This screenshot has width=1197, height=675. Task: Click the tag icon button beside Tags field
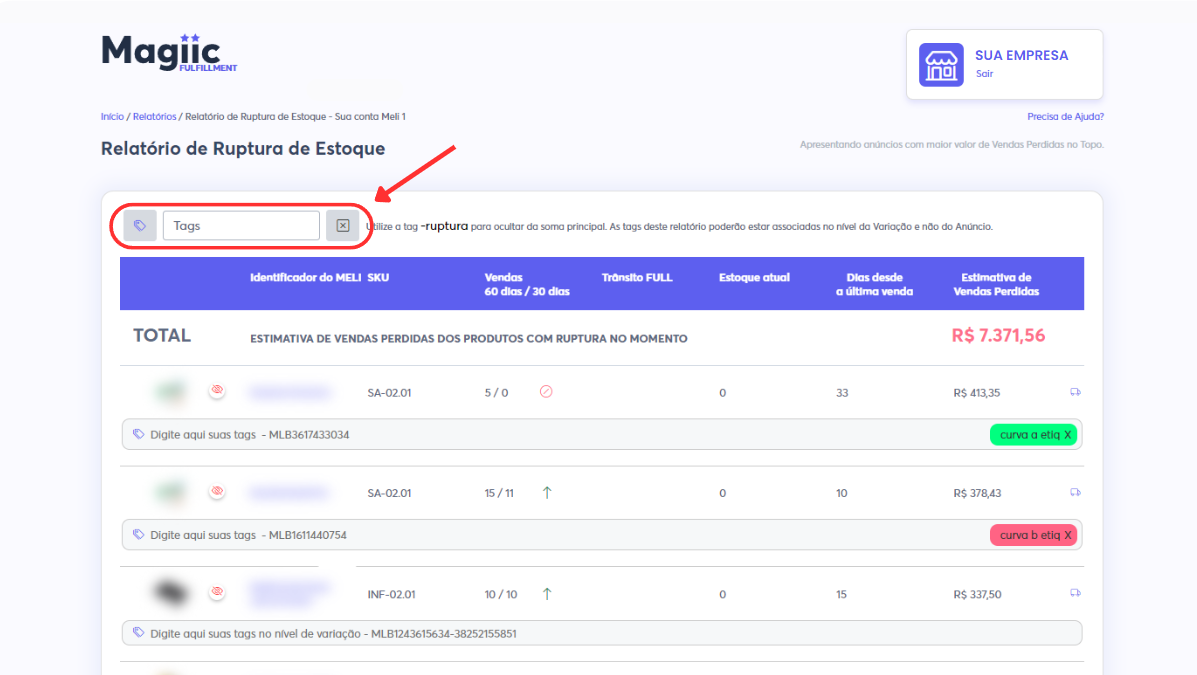click(140, 225)
